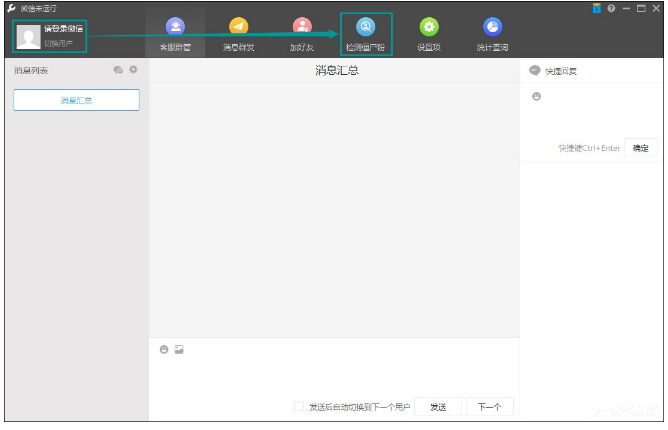Open 检测僵尸粉 zombie fan detection
This screenshot has width=668, height=430.
pos(365,34)
